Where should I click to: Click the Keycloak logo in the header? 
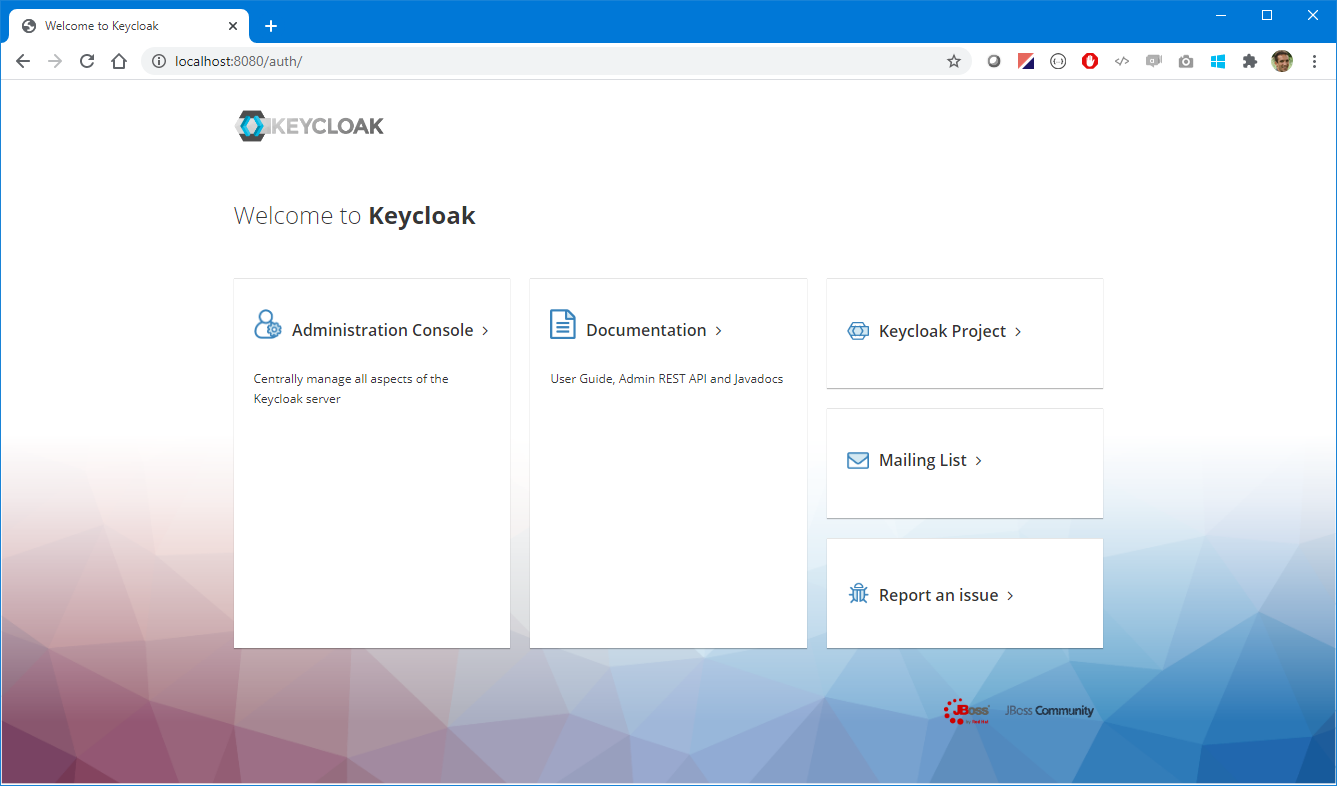click(x=309, y=126)
